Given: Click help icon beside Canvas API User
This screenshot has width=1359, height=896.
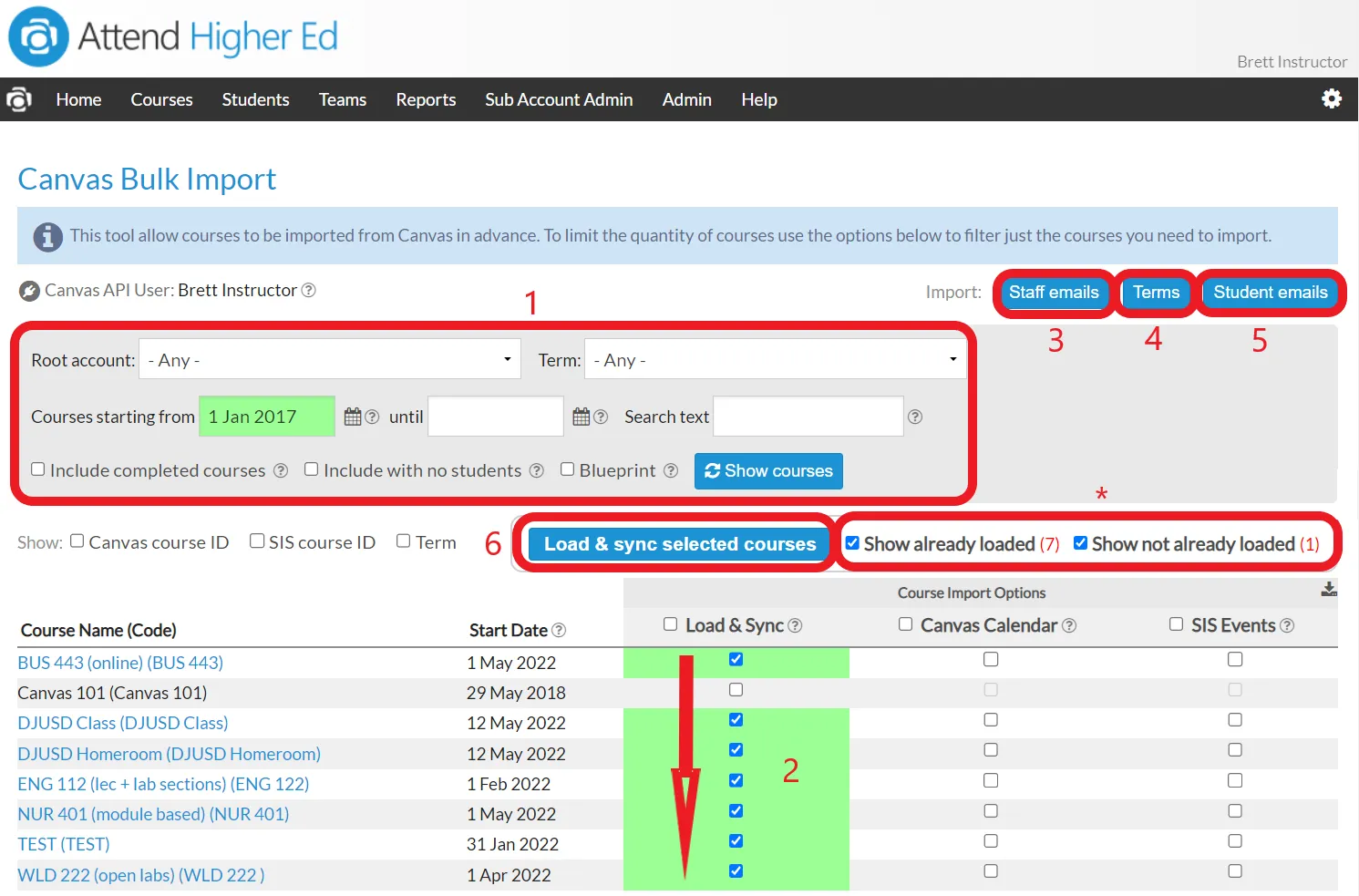Looking at the screenshot, I should (x=309, y=290).
